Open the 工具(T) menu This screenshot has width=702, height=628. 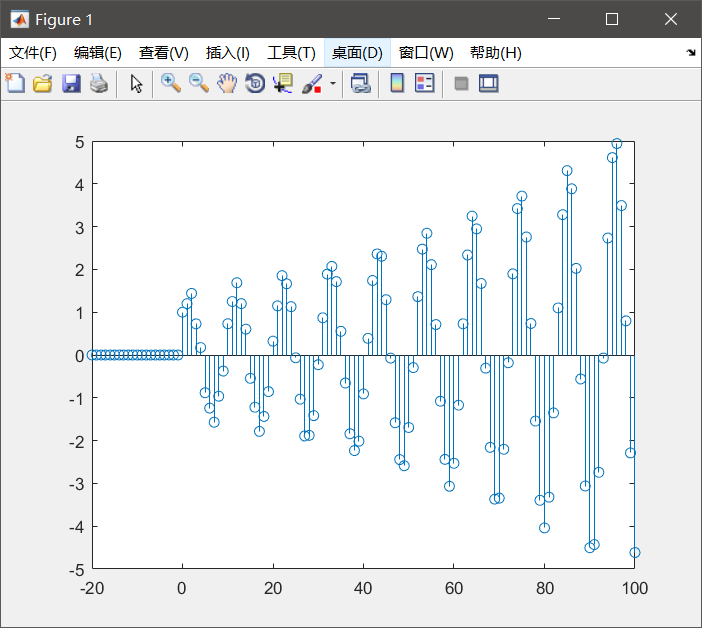291,53
